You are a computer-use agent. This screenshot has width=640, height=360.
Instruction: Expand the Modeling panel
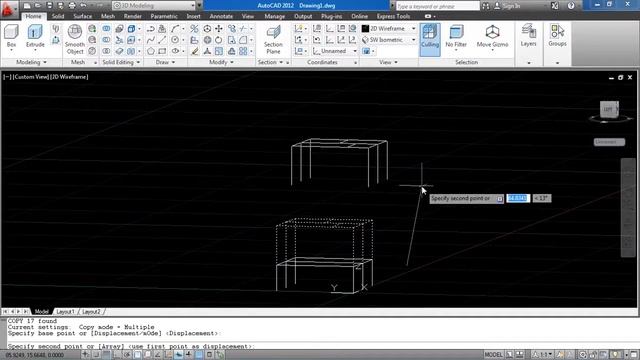(x=31, y=62)
